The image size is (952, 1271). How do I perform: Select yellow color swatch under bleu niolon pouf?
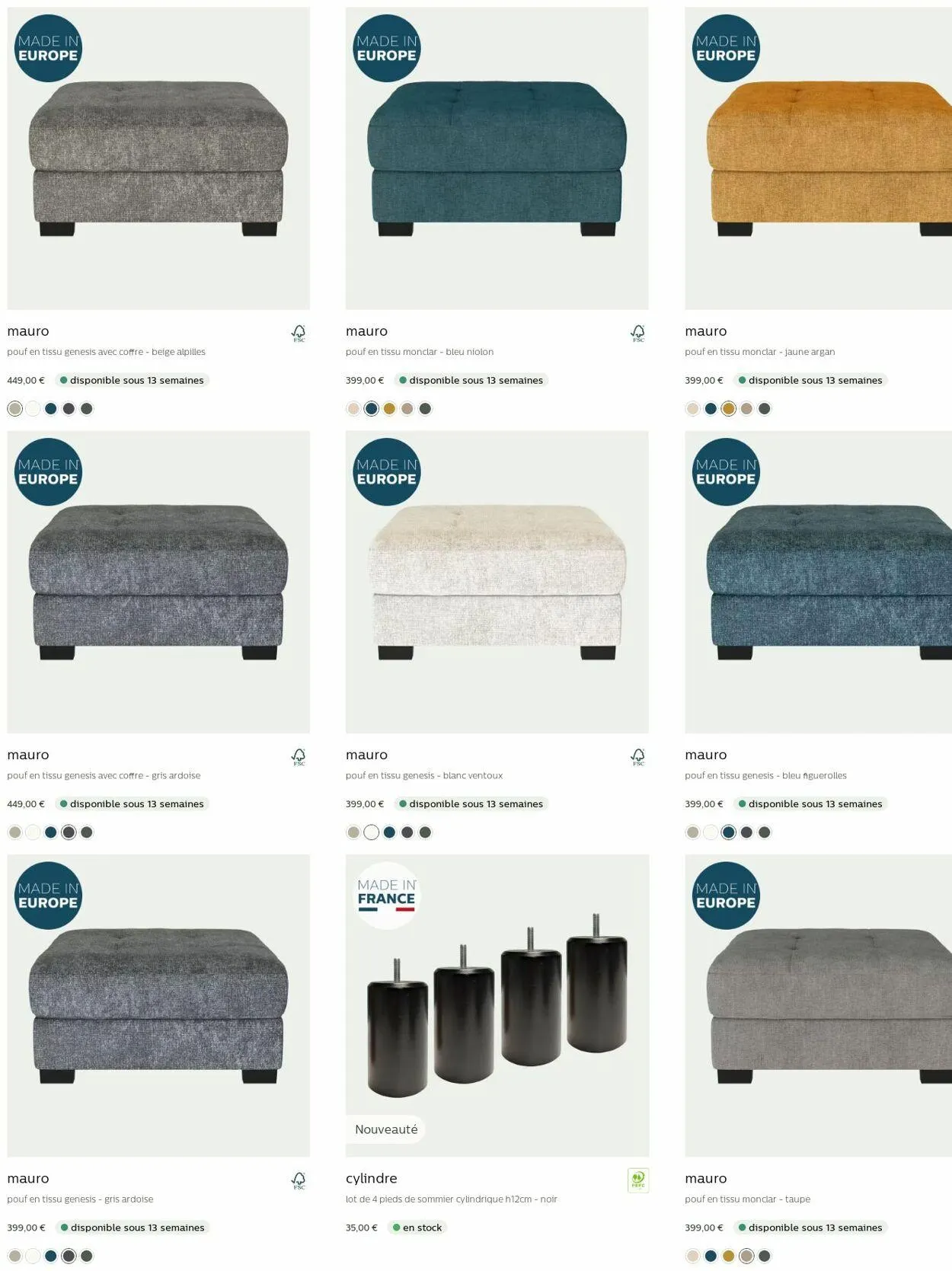point(389,409)
